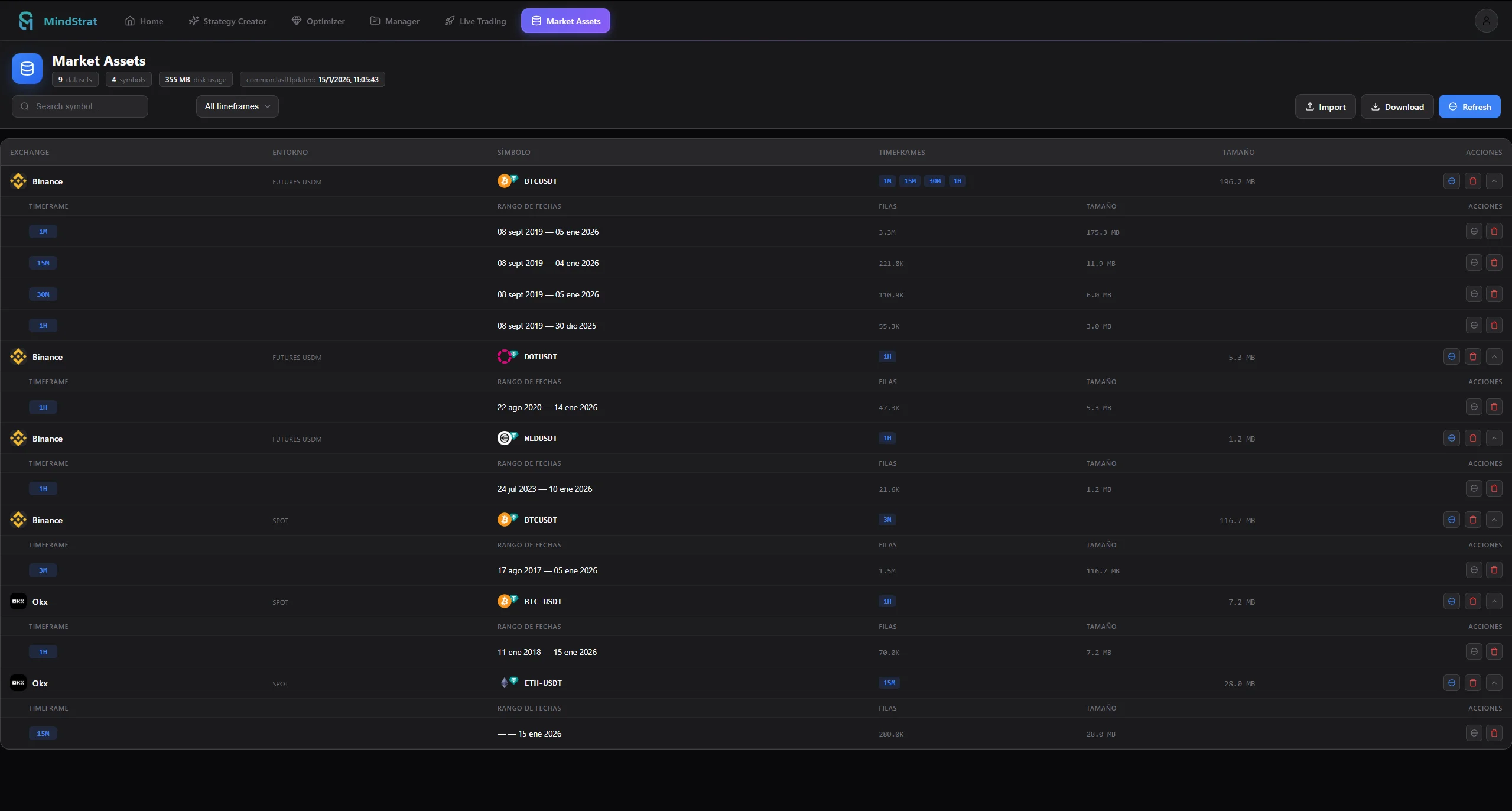The image size is (1512, 811).
Task: Switch to the Strategy Creator tab
Action: [227, 21]
